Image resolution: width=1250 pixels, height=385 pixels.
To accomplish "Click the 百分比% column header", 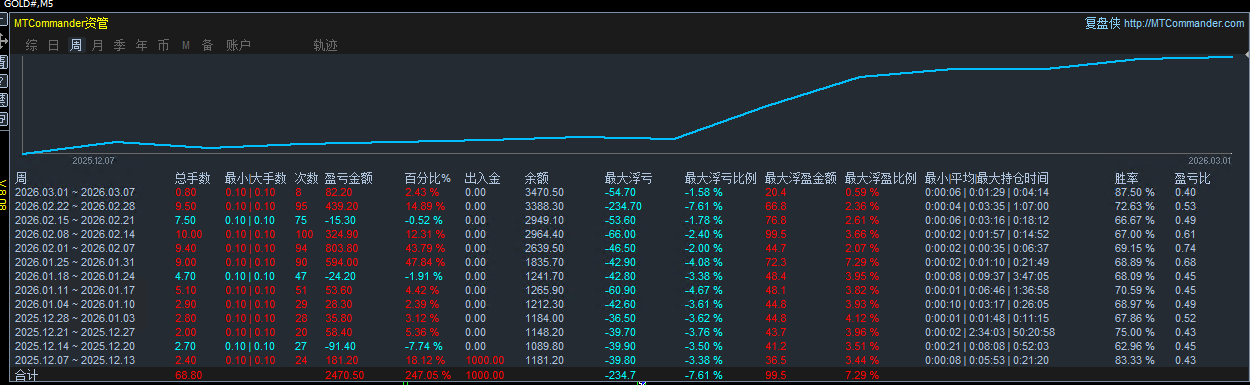I will pyautogui.click(x=427, y=178).
